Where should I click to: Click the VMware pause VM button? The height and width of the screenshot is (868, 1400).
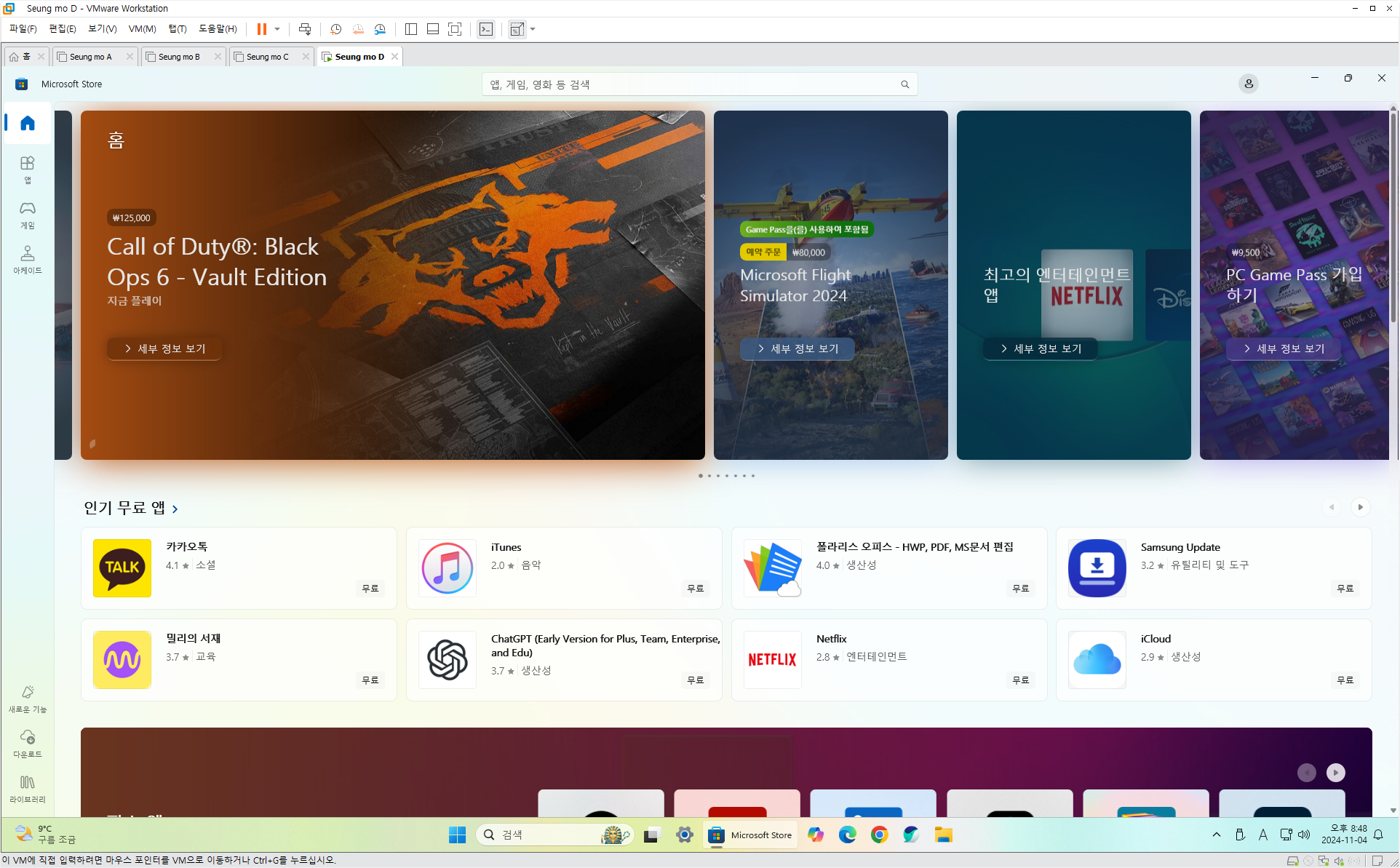261,29
